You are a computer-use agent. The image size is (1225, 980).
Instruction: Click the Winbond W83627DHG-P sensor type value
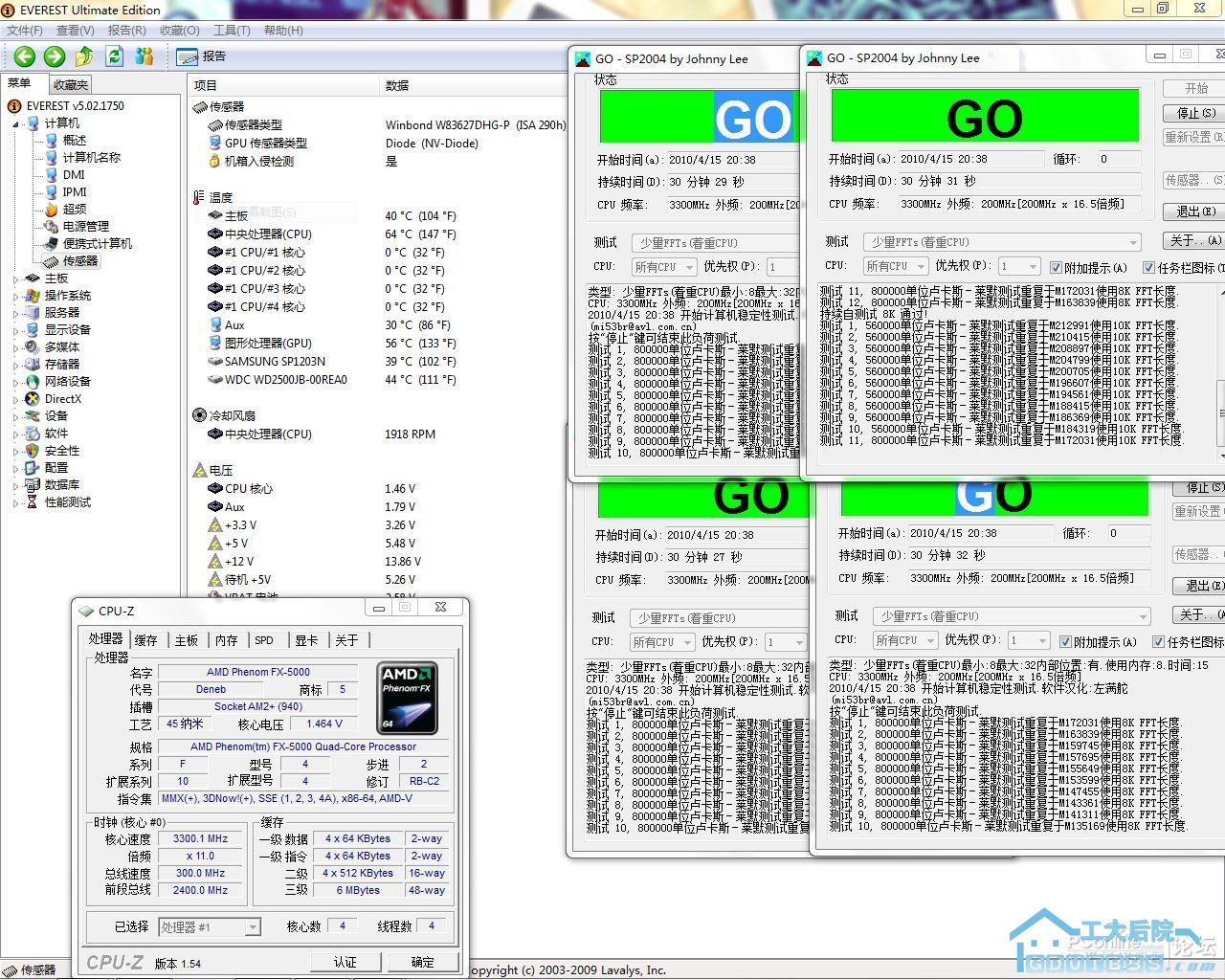[476, 124]
